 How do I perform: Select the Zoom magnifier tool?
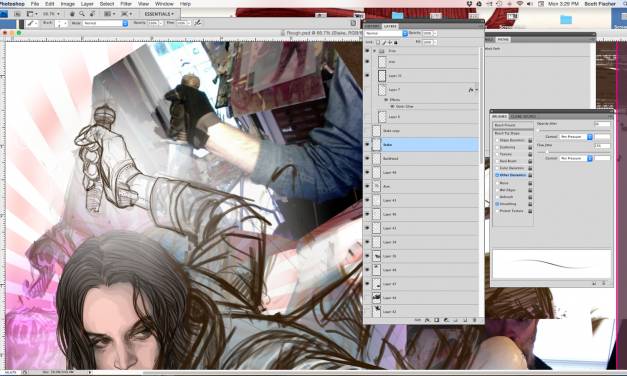(x=82, y=14)
